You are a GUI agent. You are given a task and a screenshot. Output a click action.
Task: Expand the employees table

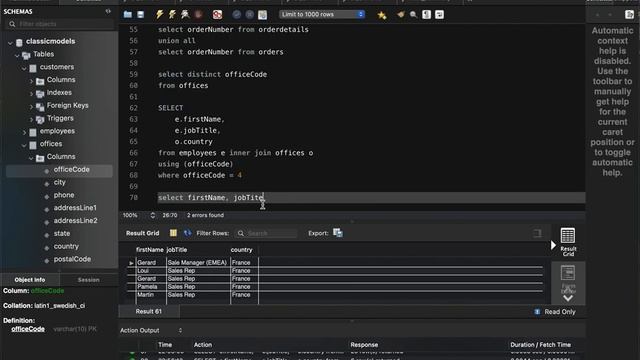tap(24, 132)
